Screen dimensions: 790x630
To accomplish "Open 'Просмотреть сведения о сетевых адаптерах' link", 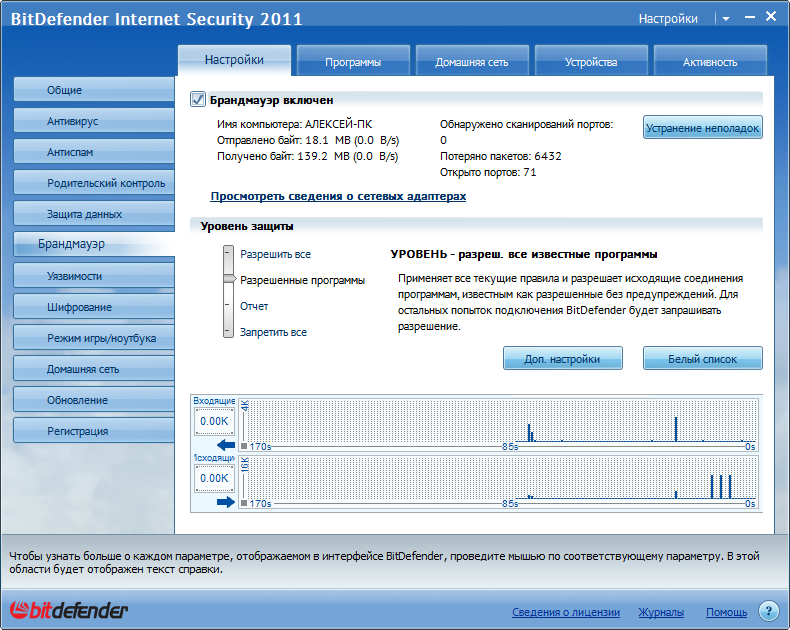I will 338,196.
